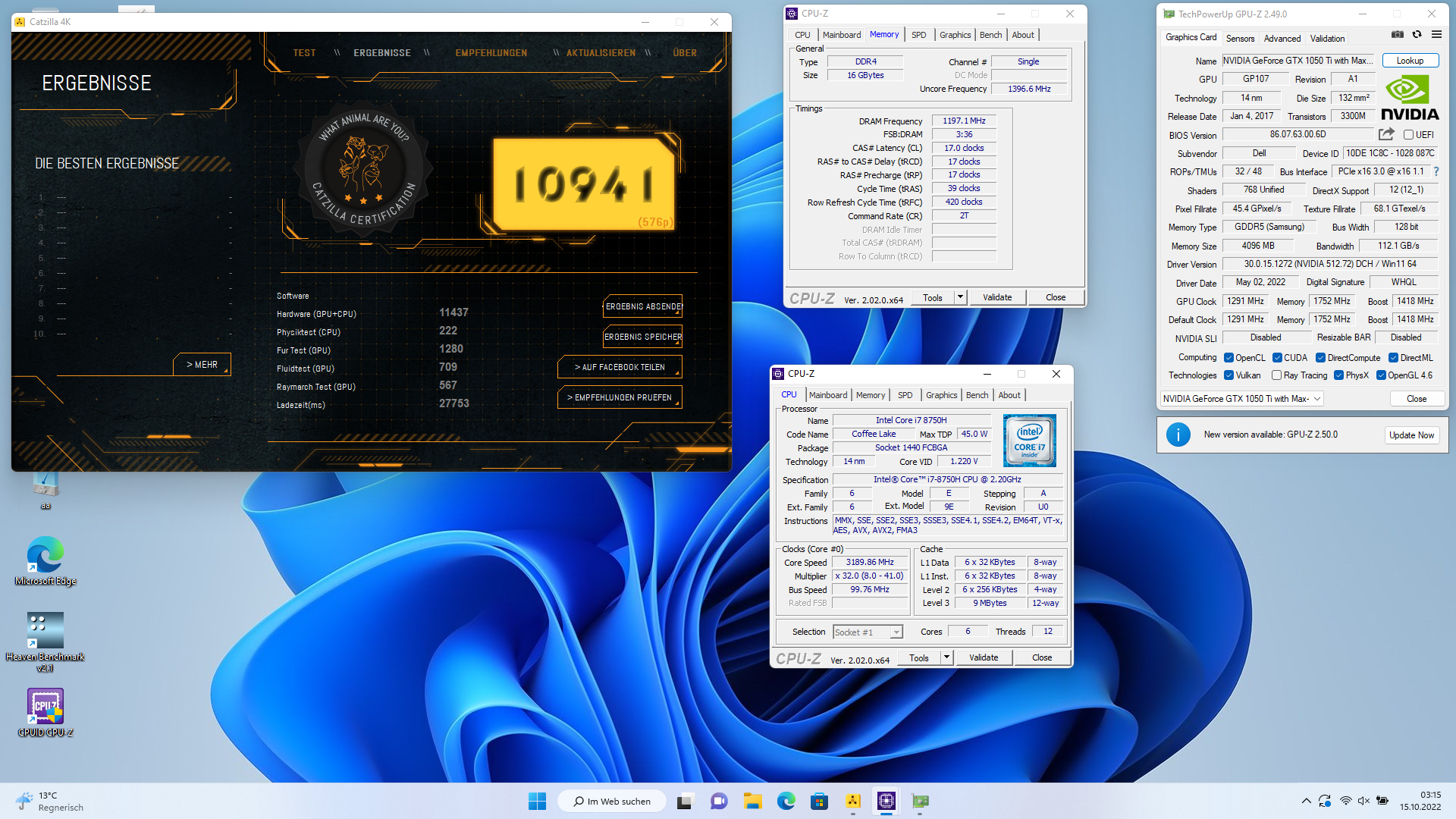Open the ÜBER tab in Catzilla
The height and width of the screenshot is (819, 1456).
tap(684, 53)
